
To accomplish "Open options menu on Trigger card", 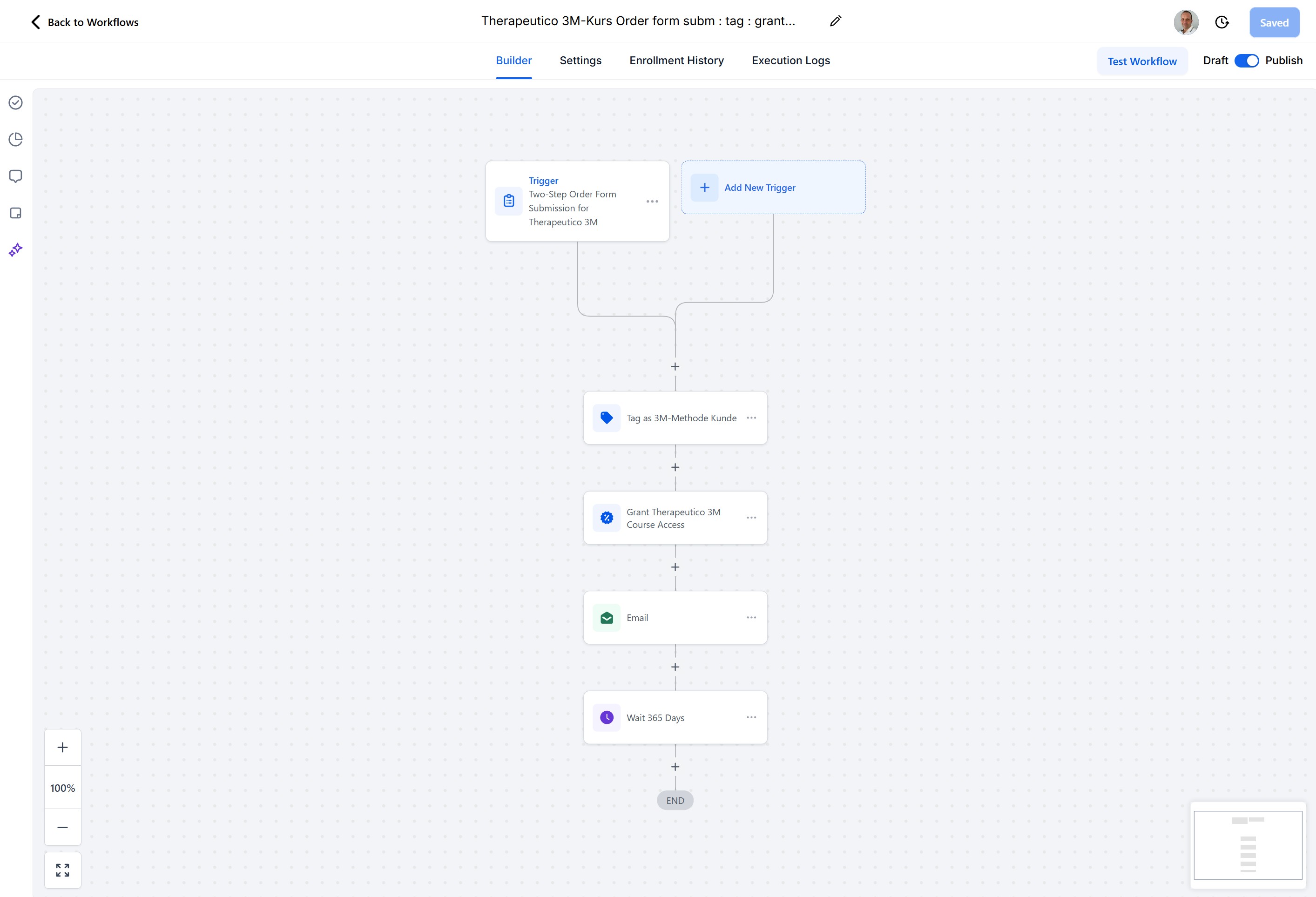I will point(652,202).
